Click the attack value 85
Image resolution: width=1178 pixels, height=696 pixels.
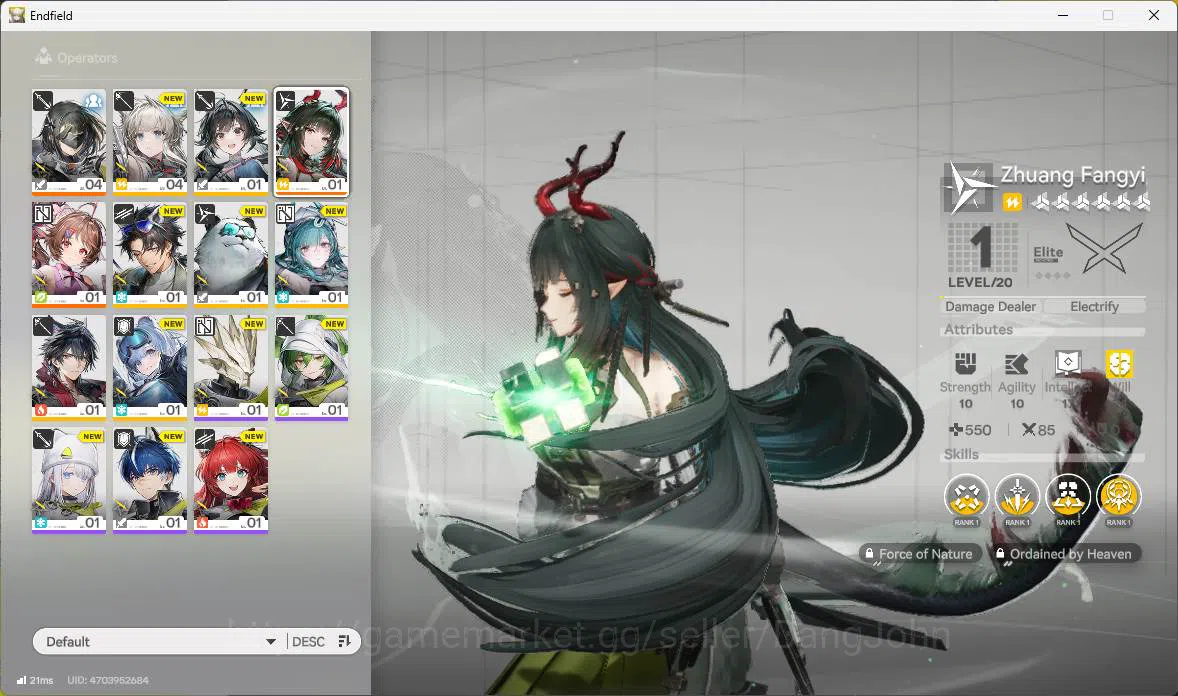point(1038,430)
